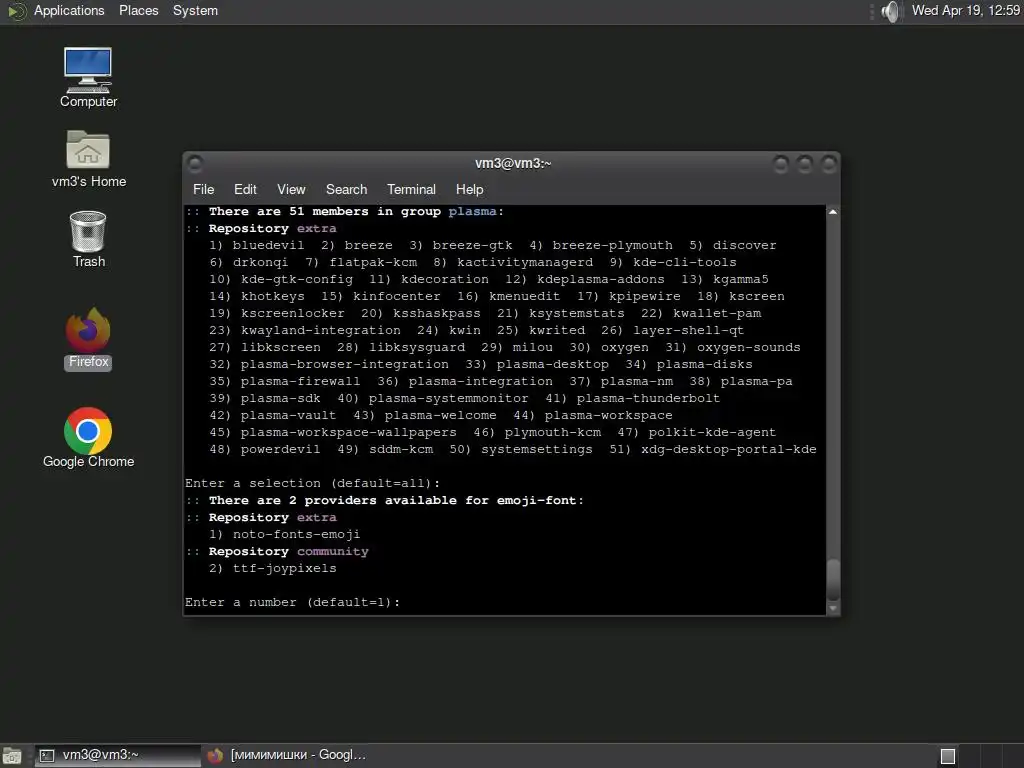1024x768 pixels.
Task: Click 'layer-shell-qt' package name
Action: coord(688,330)
